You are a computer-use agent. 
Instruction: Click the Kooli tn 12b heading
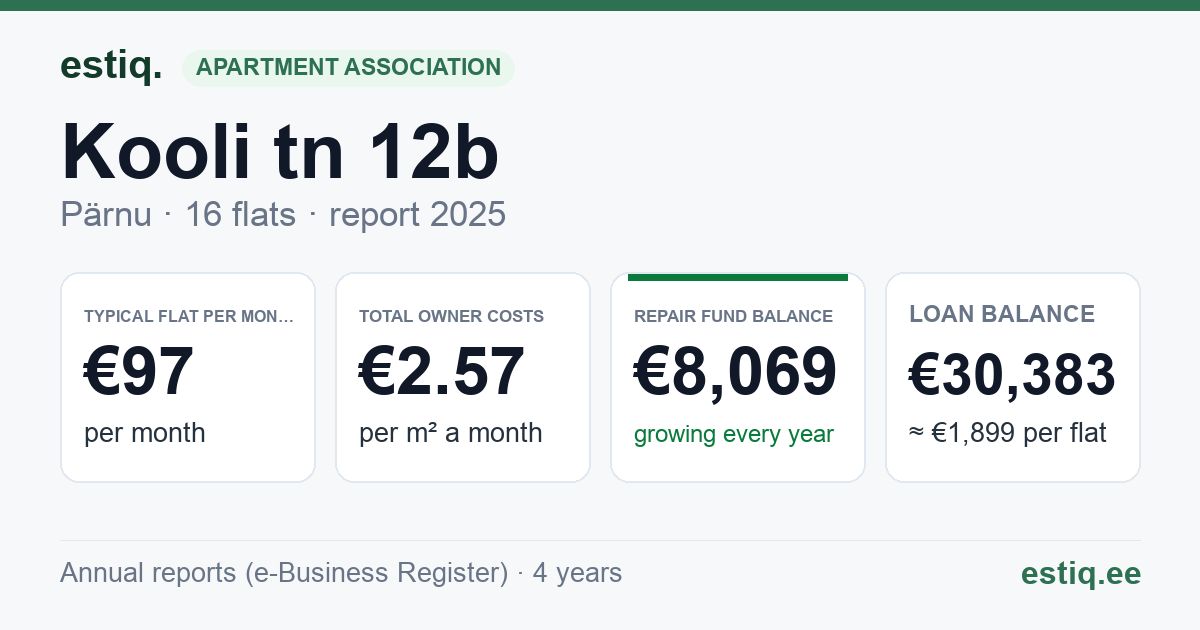(x=280, y=152)
